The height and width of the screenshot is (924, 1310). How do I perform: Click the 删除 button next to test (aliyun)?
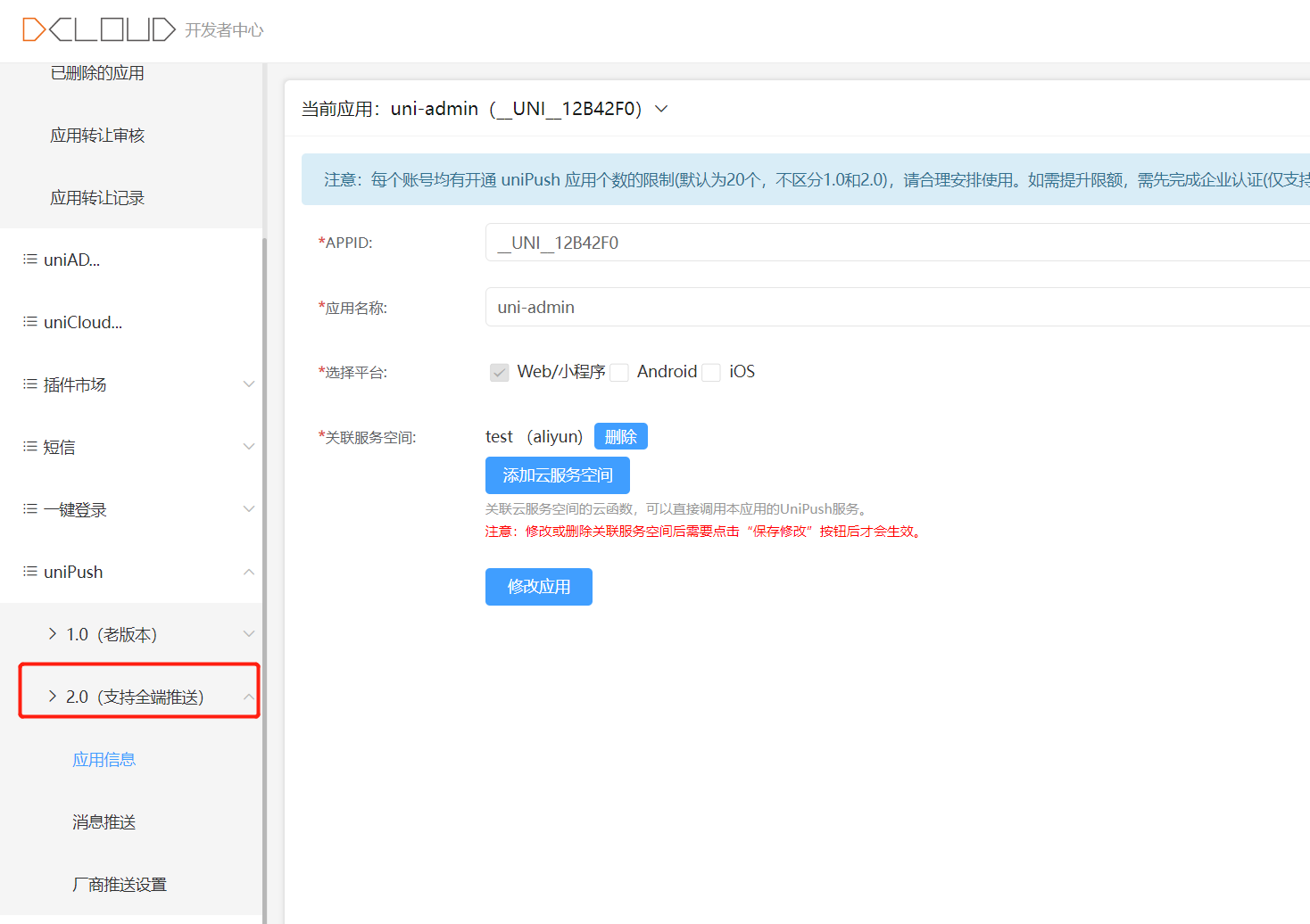click(x=621, y=436)
